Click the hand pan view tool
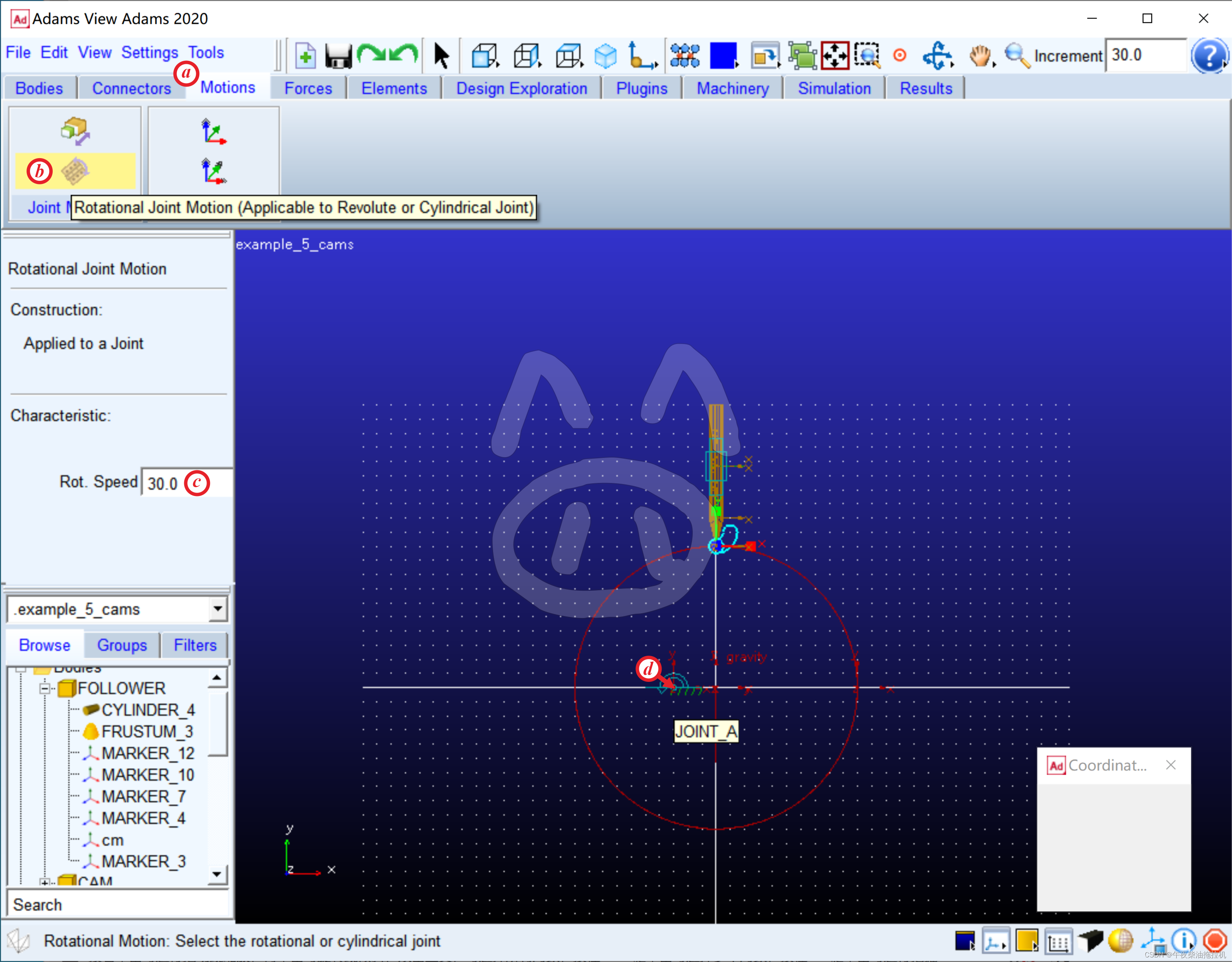1232x962 pixels. click(x=980, y=56)
